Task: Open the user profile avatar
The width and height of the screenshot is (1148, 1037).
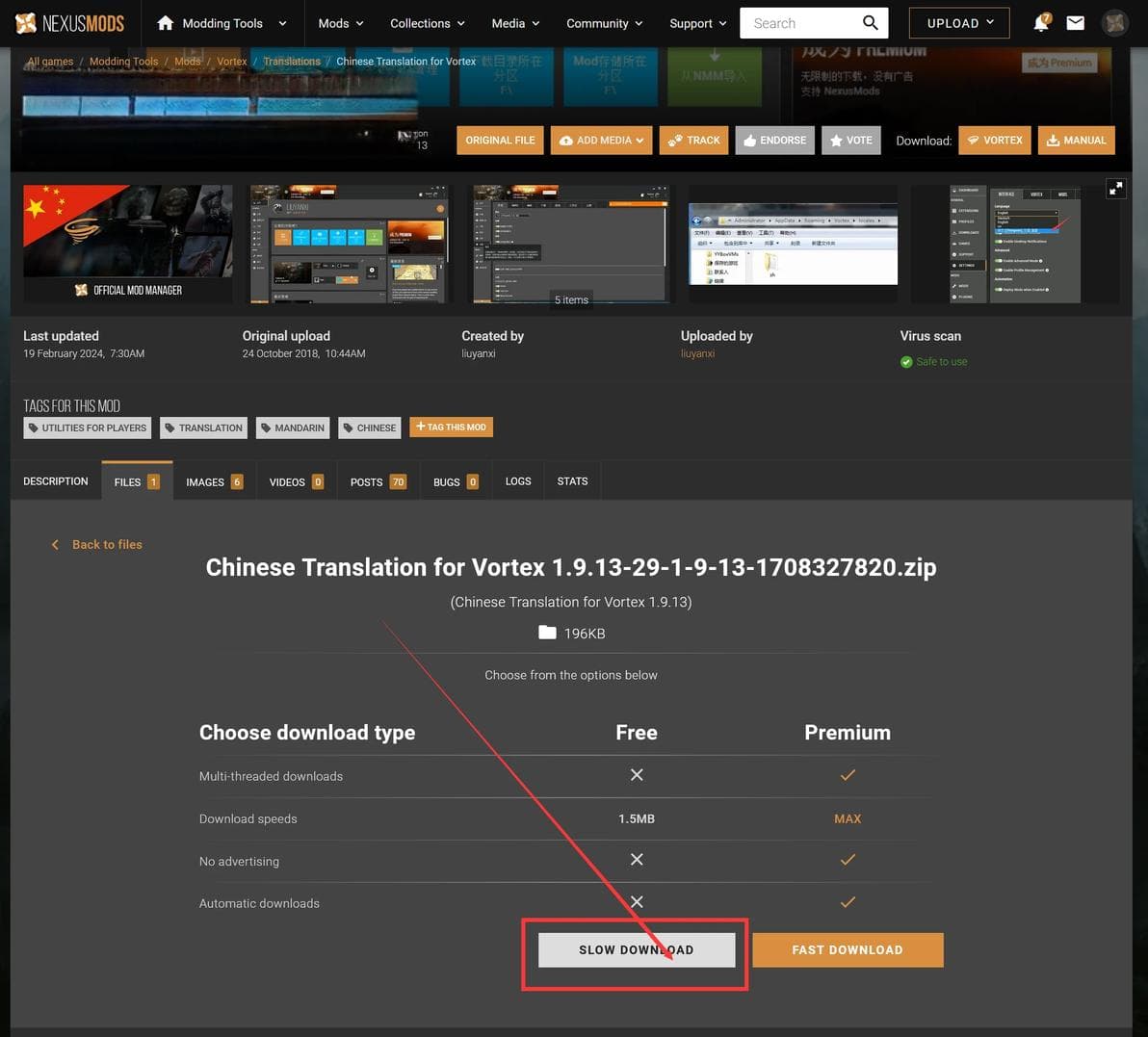Action: point(1115,23)
